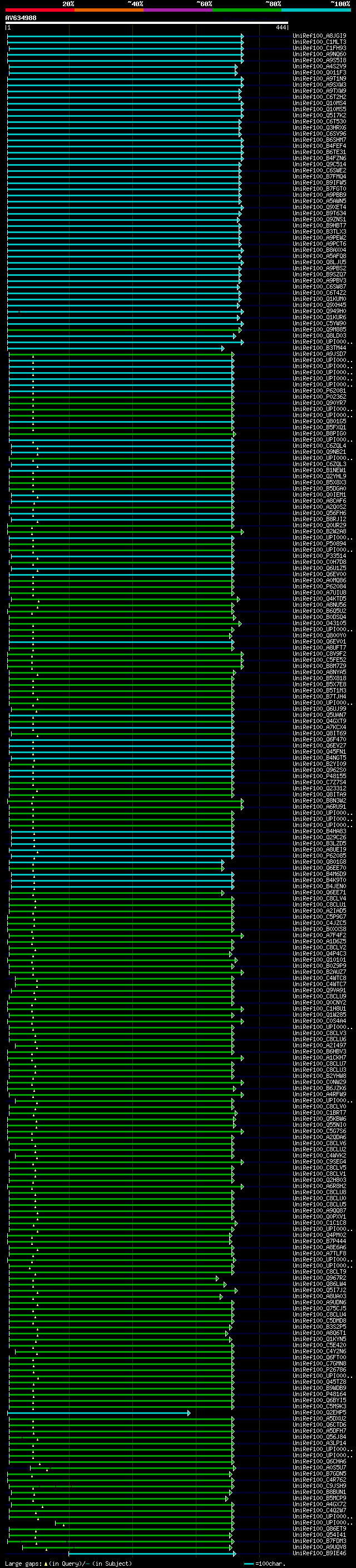The image size is (356, 1568).
Task: Select hit UniRef100_Q1KYN5
Action: [319, 1339]
